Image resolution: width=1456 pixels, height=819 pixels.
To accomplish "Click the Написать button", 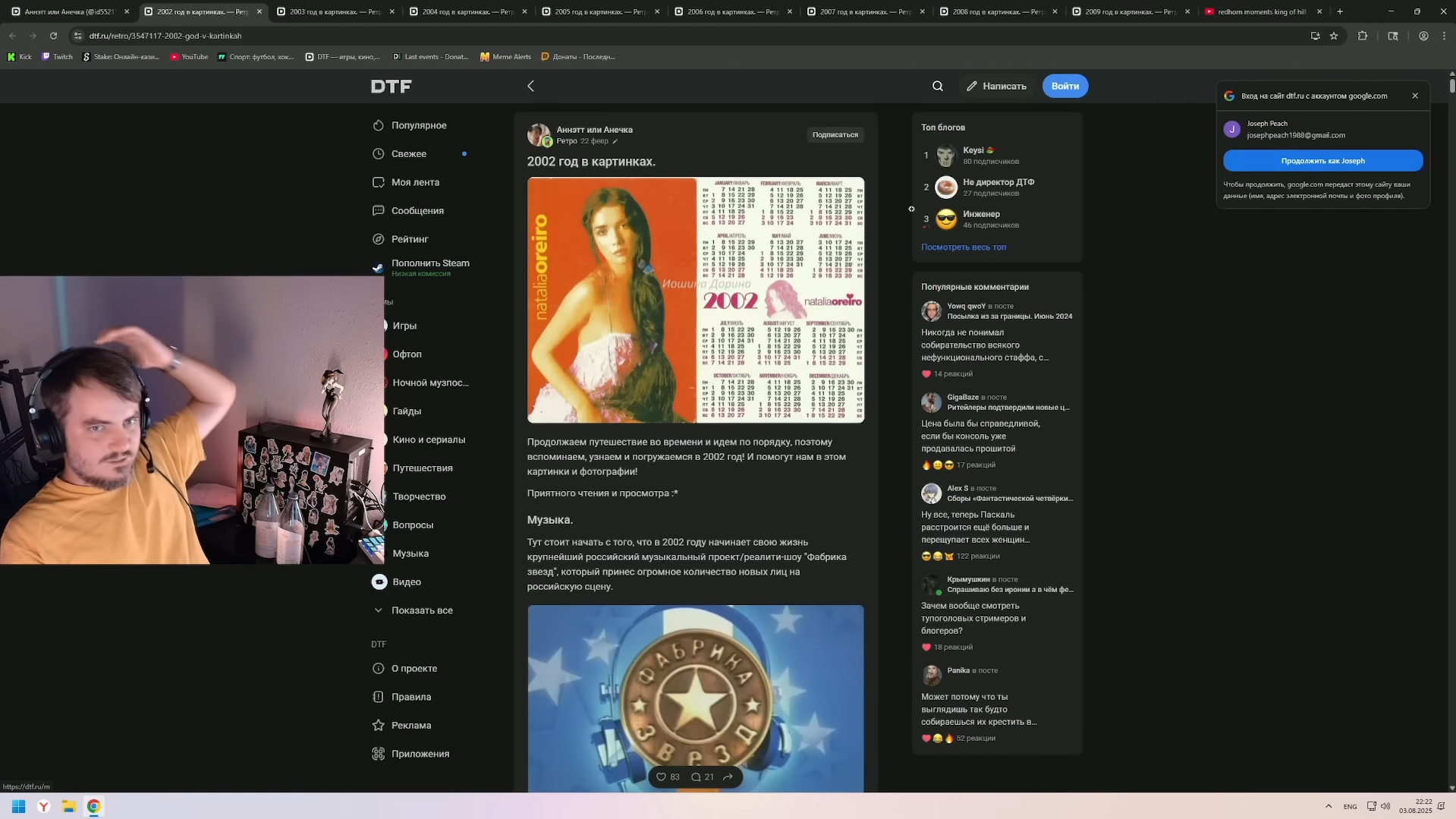I will pos(996,87).
